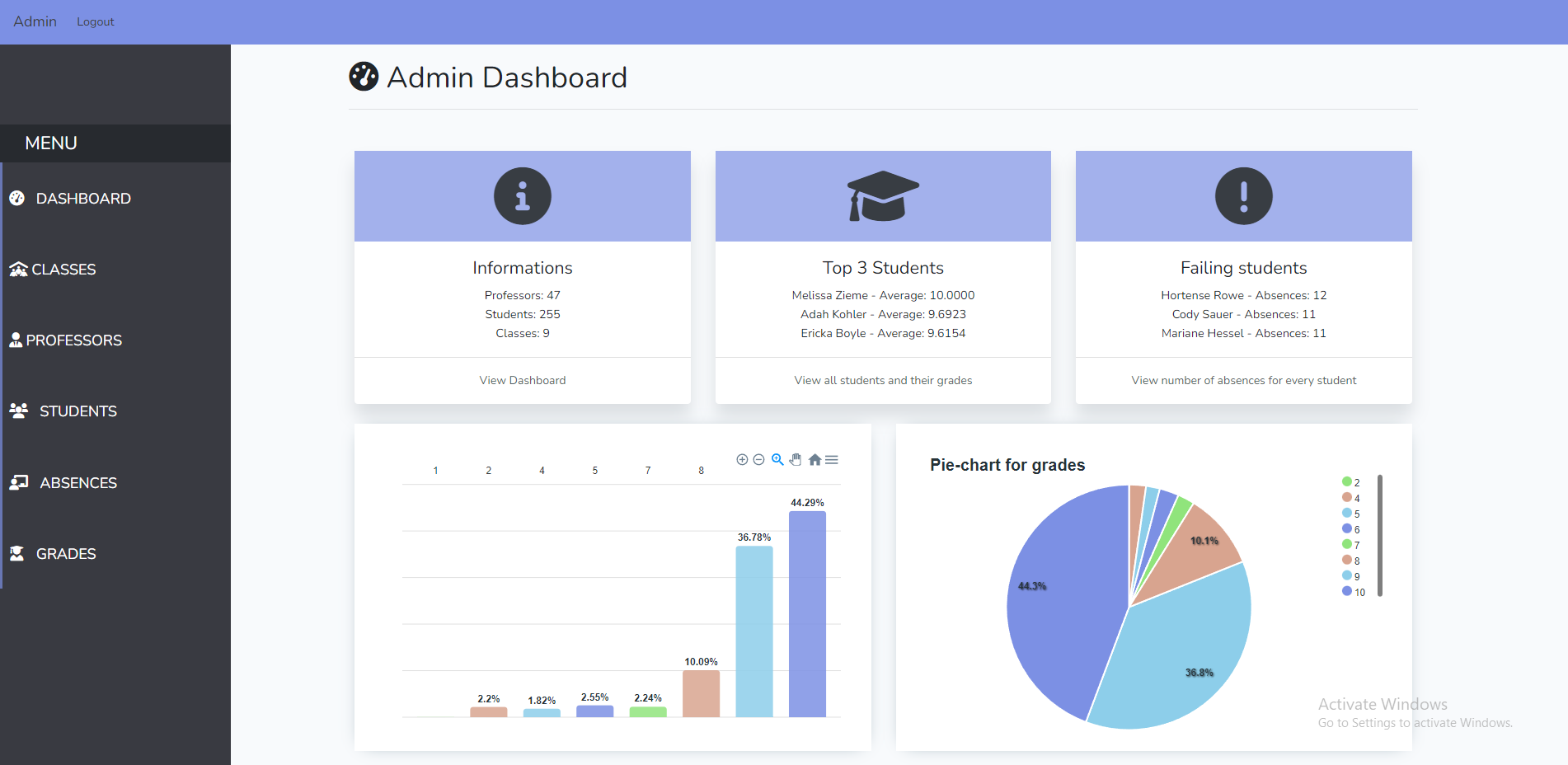
Task: Activate the selection zoom magnifier tool
Action: pos(777,460)
